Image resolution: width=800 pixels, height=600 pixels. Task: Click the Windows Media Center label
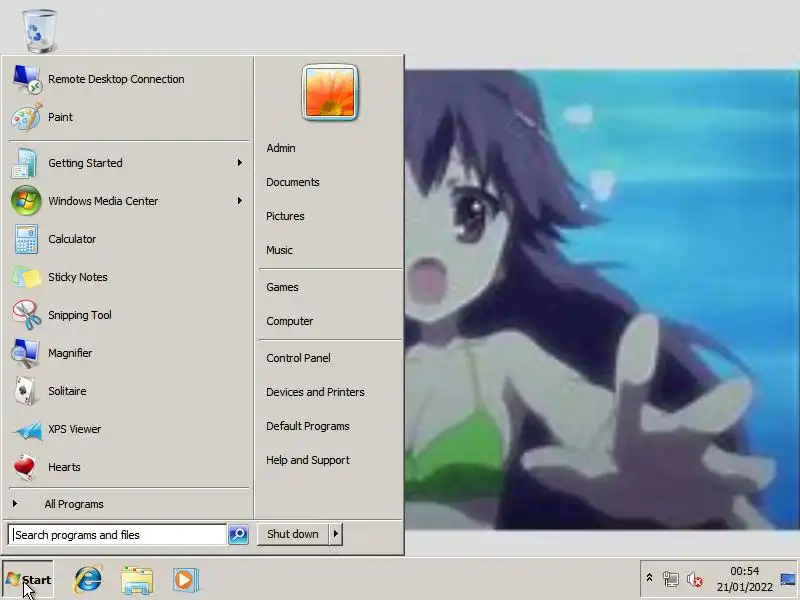(x=103, y=201)
